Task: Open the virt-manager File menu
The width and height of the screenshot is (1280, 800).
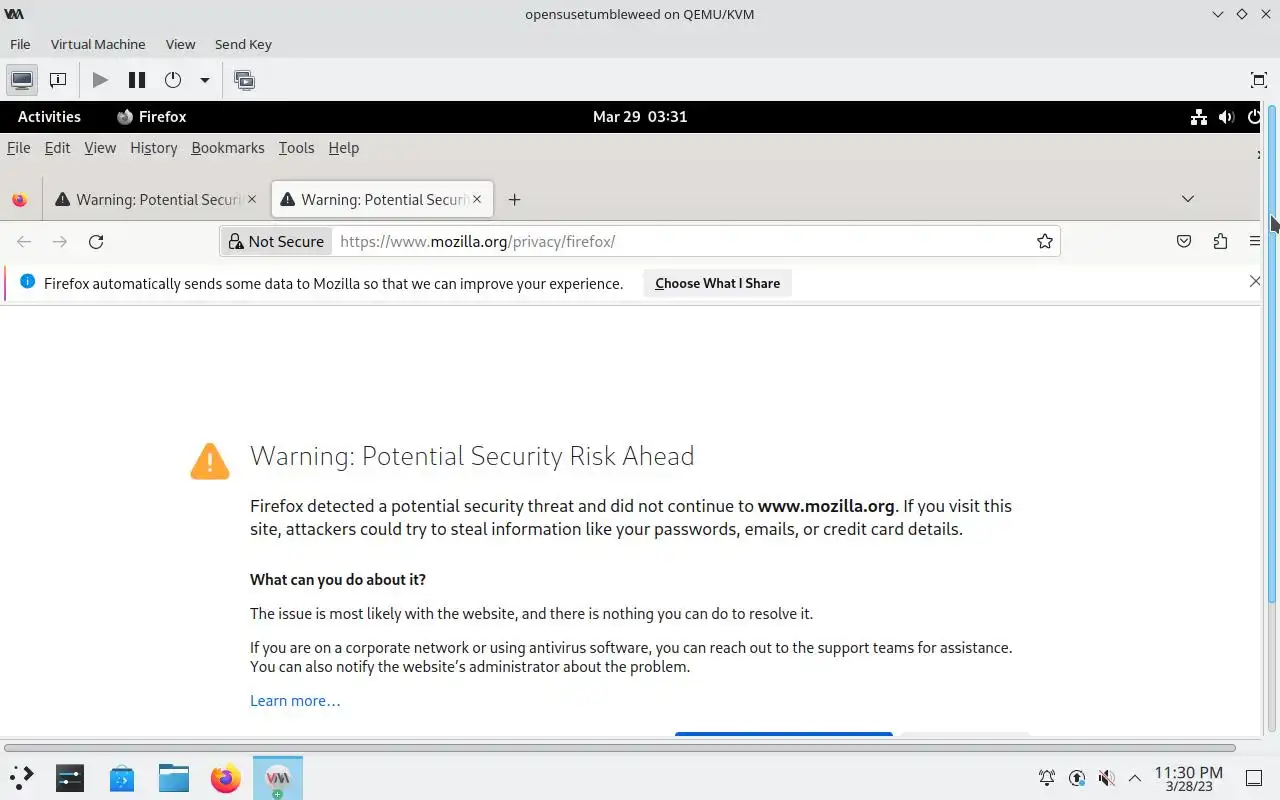Action: [20, 44]
